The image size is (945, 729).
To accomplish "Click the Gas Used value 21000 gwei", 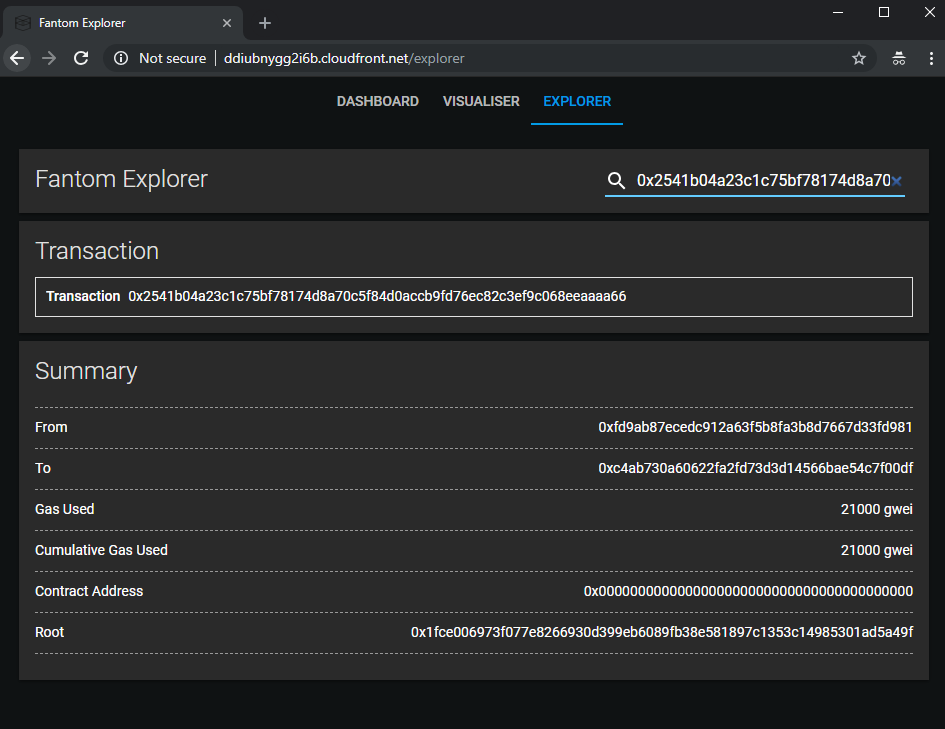I will tap(876, 509).
